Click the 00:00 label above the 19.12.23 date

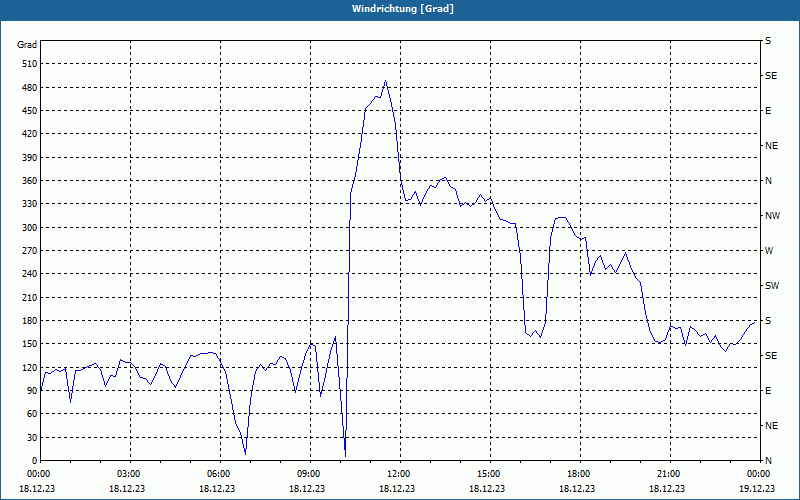pyautogui.click(x=759, y=473)
